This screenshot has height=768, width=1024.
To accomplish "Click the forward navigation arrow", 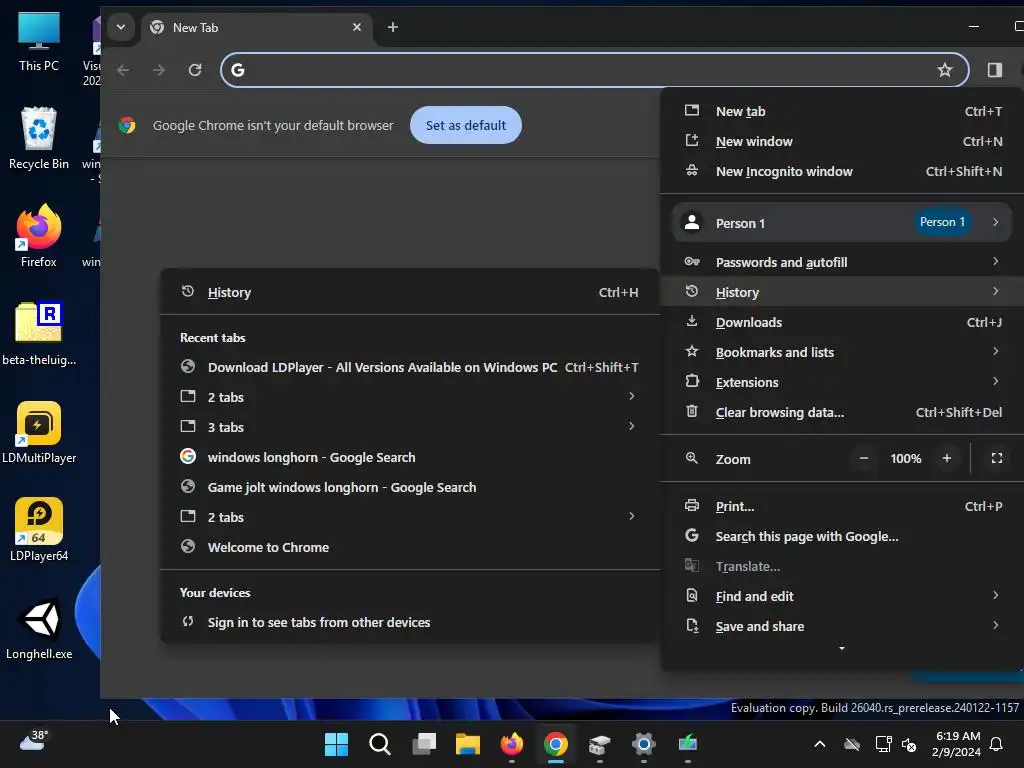I will (x=159, y=70).
